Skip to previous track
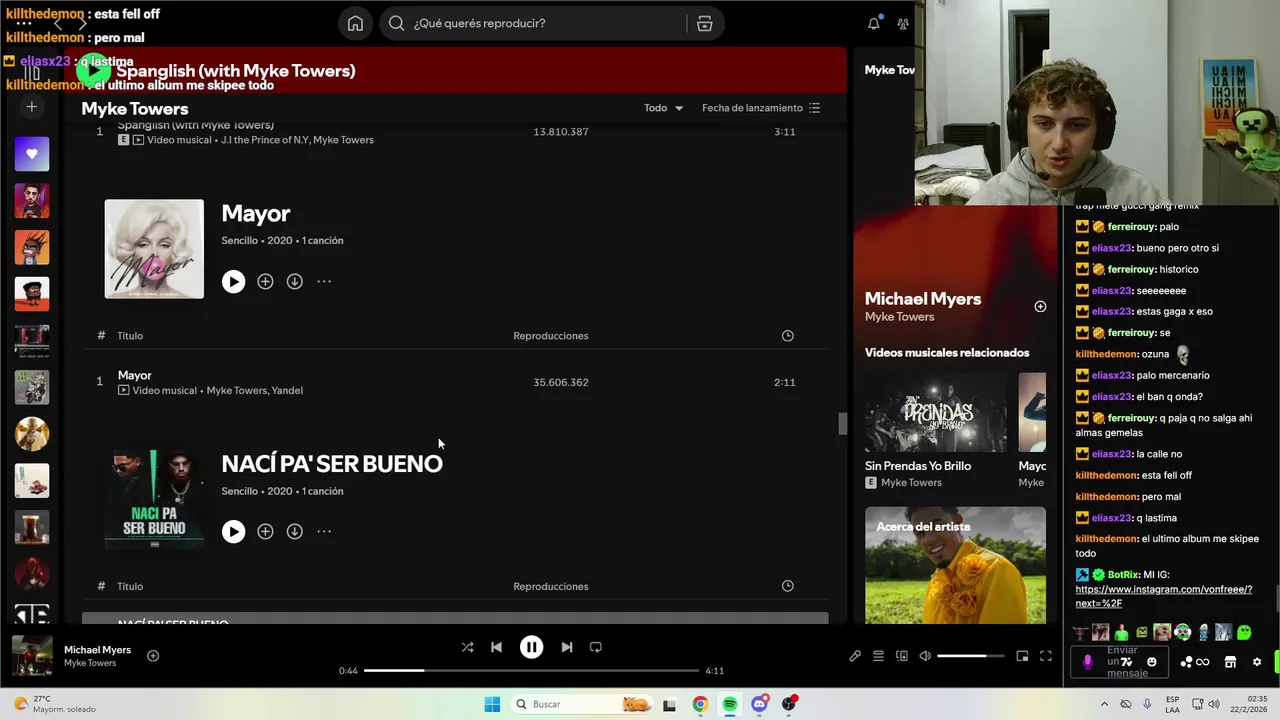1280x720 pixels. click(496, 647)
